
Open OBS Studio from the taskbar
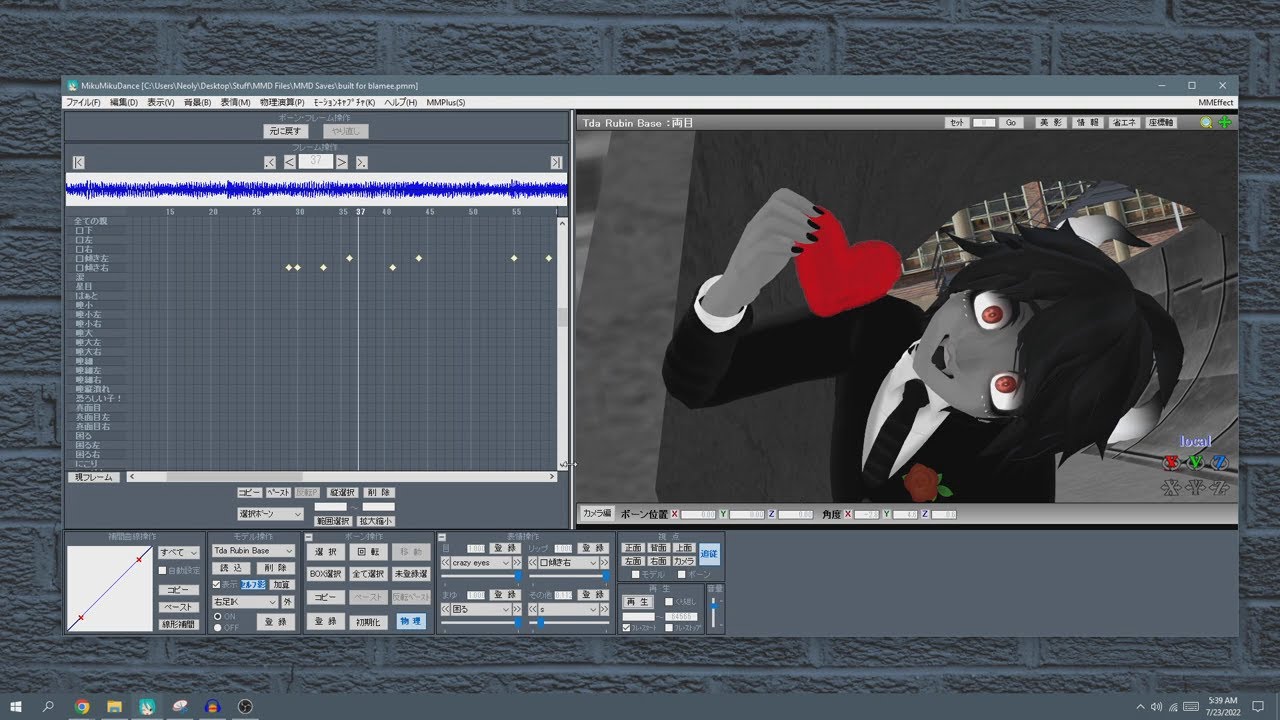click(x=246, y=706)
